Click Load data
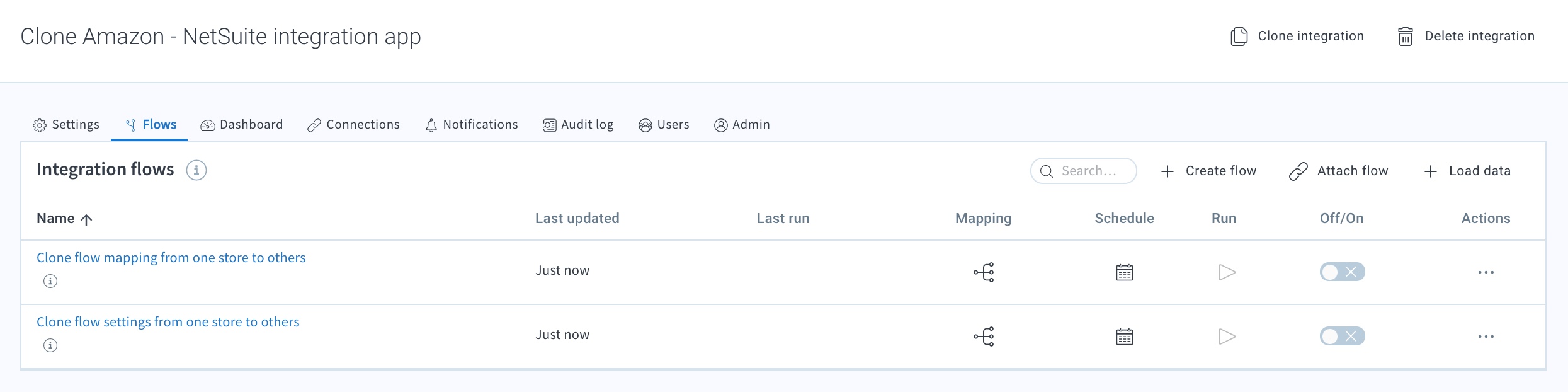The height and width of the screenshot is (392, 1568). click(1467, 171)
